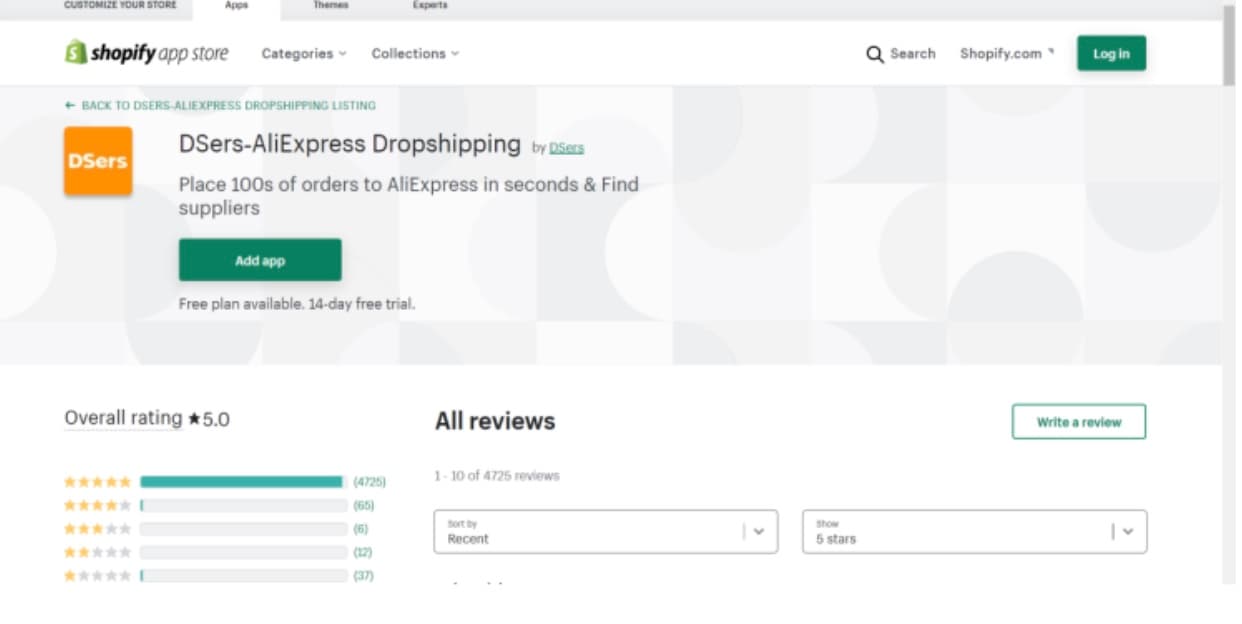Screen dimensions: 1242x624
Task: Click the Shopify app store logo
Action: pos(148,53)
